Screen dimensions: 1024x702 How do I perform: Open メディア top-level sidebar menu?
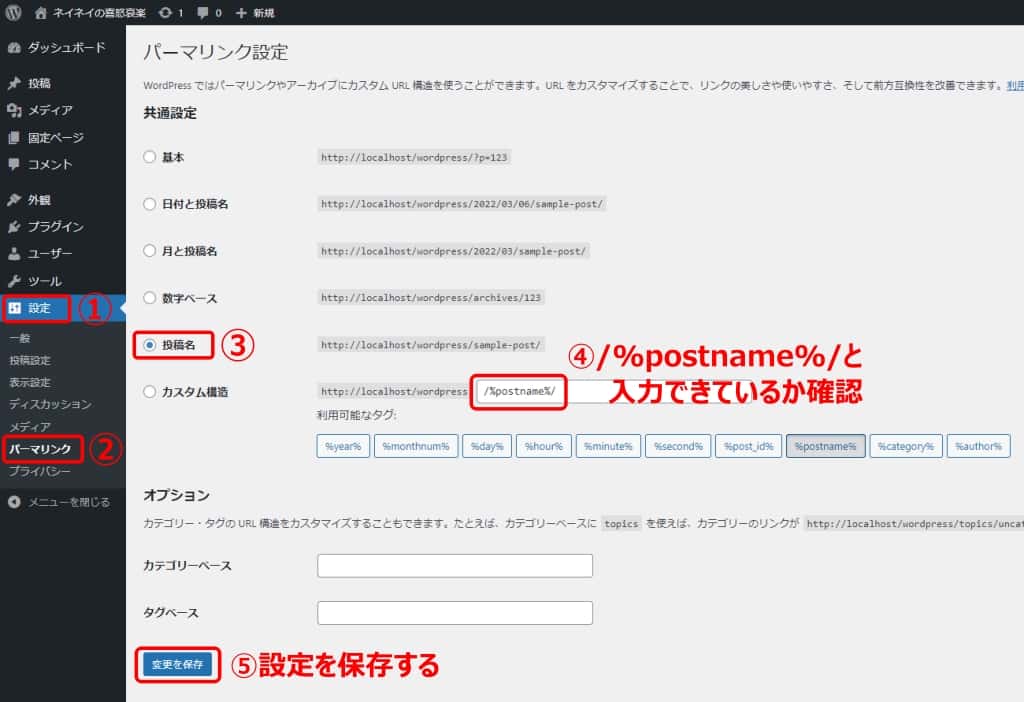click(x=50, y=110)
